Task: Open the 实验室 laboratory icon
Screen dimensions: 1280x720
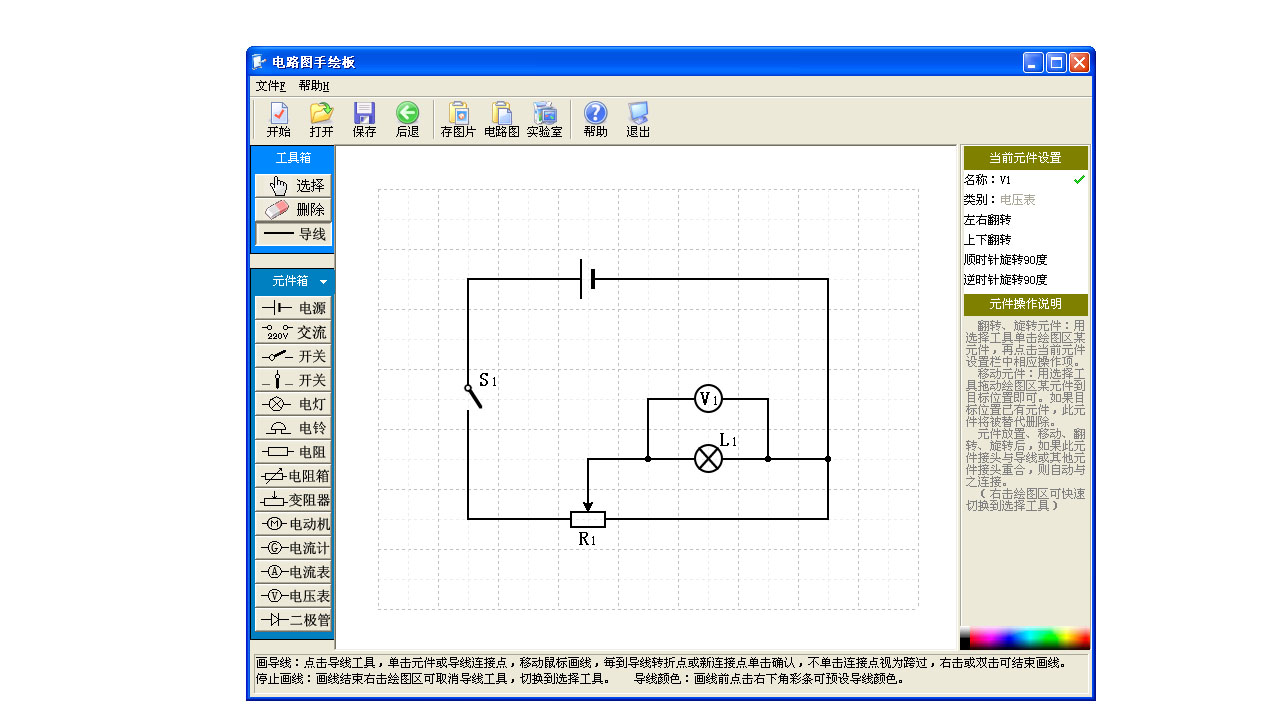Action: click(544, 120)
